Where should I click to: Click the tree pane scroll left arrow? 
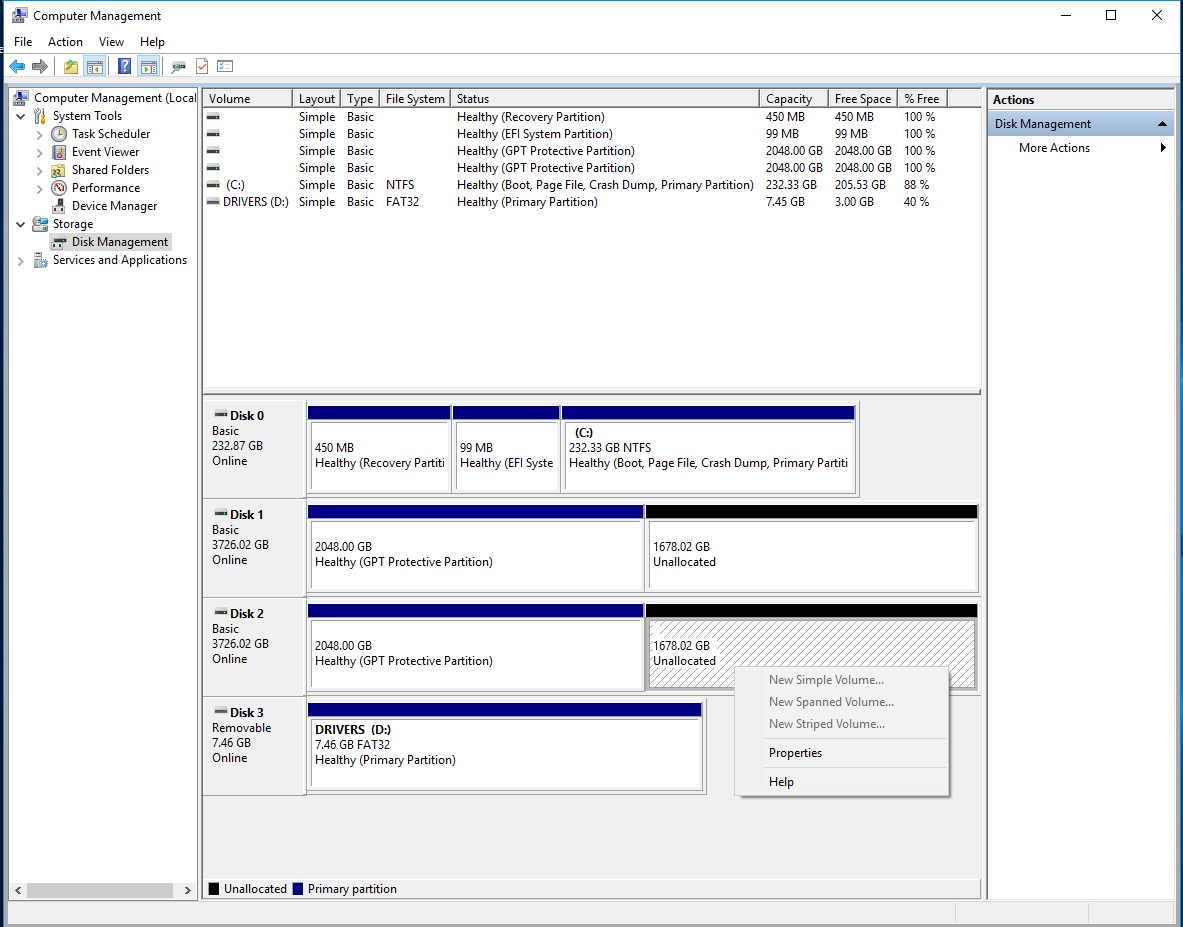(x=18, y=890)
